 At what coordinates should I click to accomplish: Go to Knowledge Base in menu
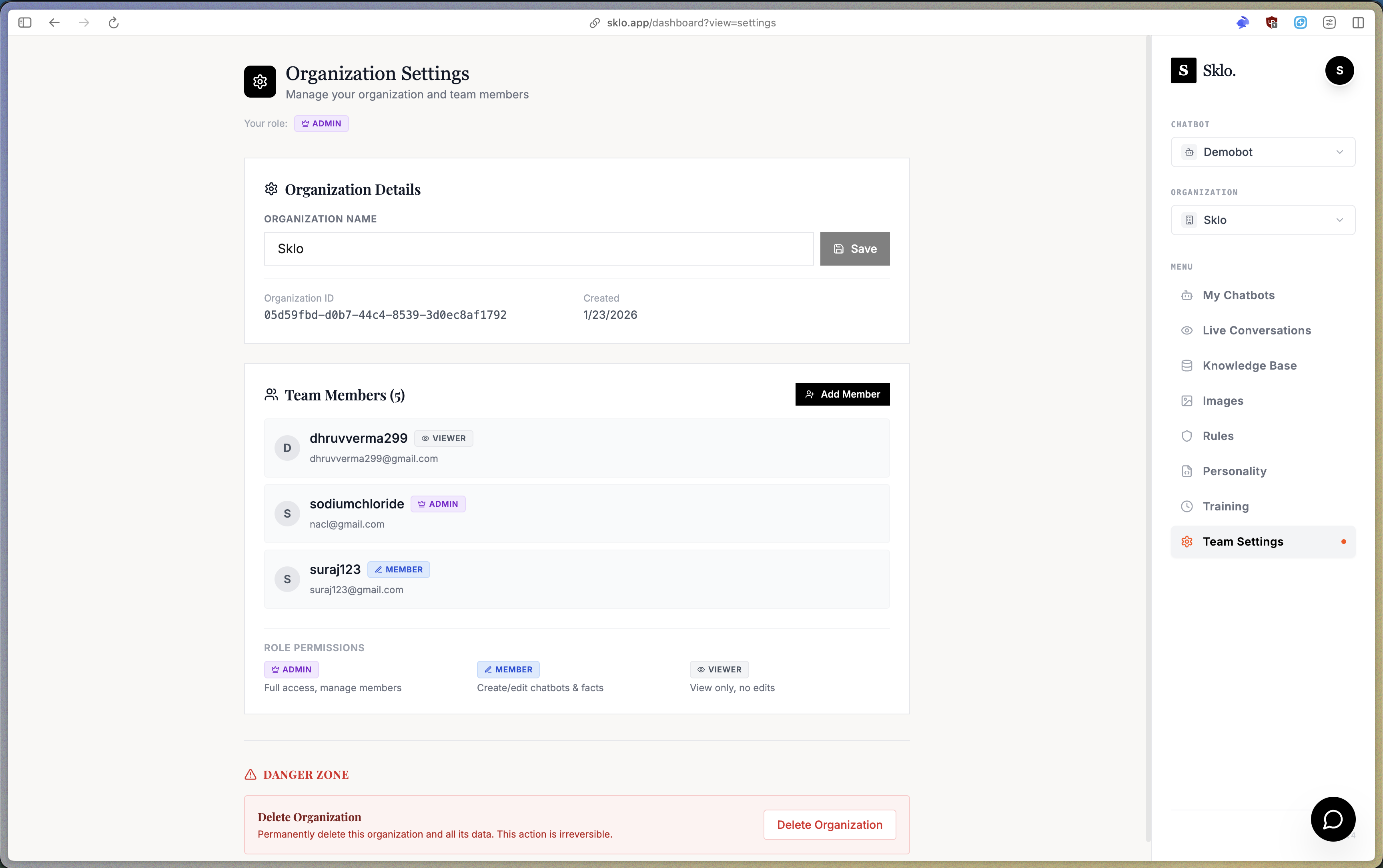point(1249,366)
